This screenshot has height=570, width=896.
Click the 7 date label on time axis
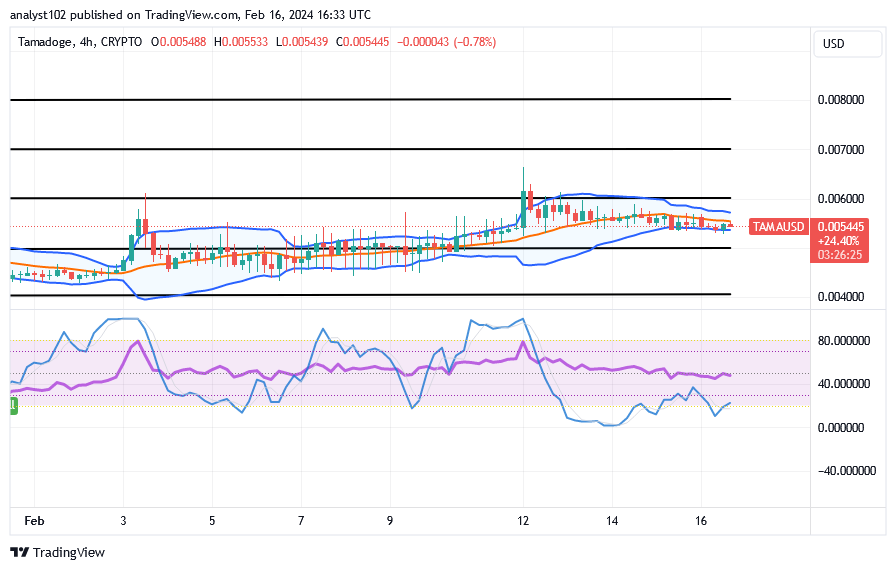[x=301, y=521]
